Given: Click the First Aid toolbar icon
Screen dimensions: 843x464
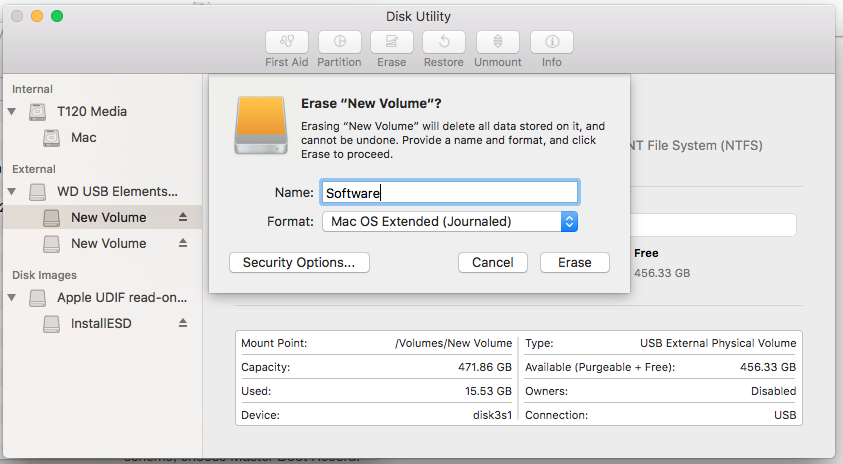Looking at the screenshot, I should coord(287,42).
